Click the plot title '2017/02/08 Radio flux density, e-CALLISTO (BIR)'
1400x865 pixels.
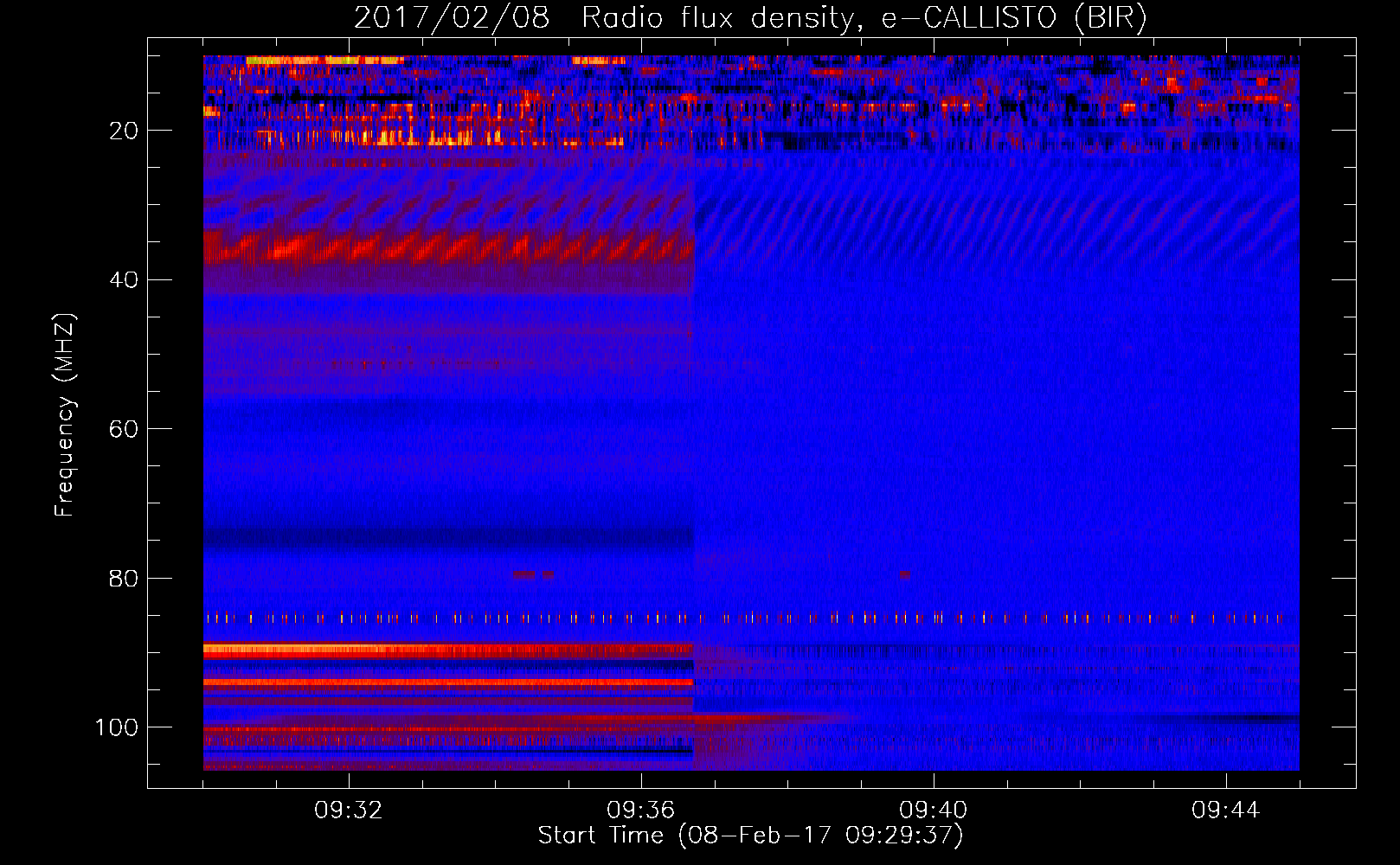click(750, 18)
